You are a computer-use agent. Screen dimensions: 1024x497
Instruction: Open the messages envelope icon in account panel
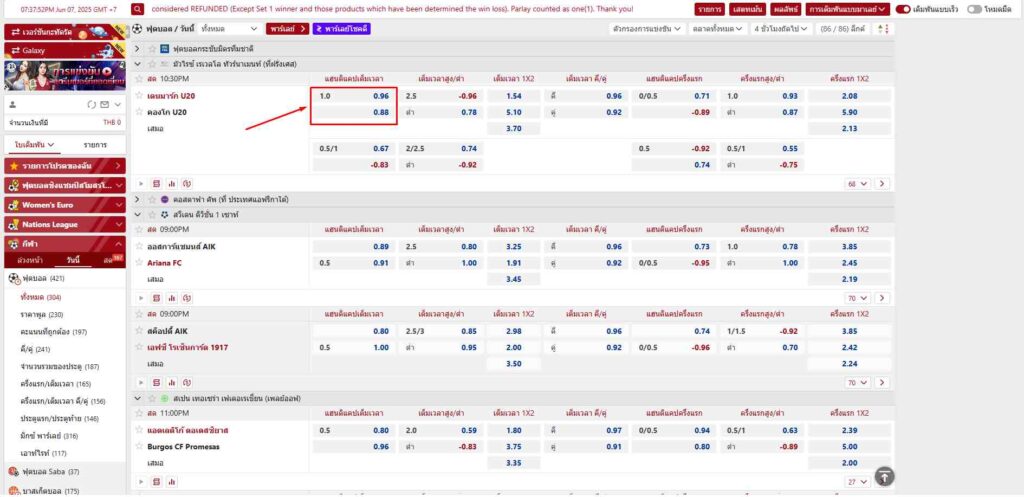tap(104, 104)
